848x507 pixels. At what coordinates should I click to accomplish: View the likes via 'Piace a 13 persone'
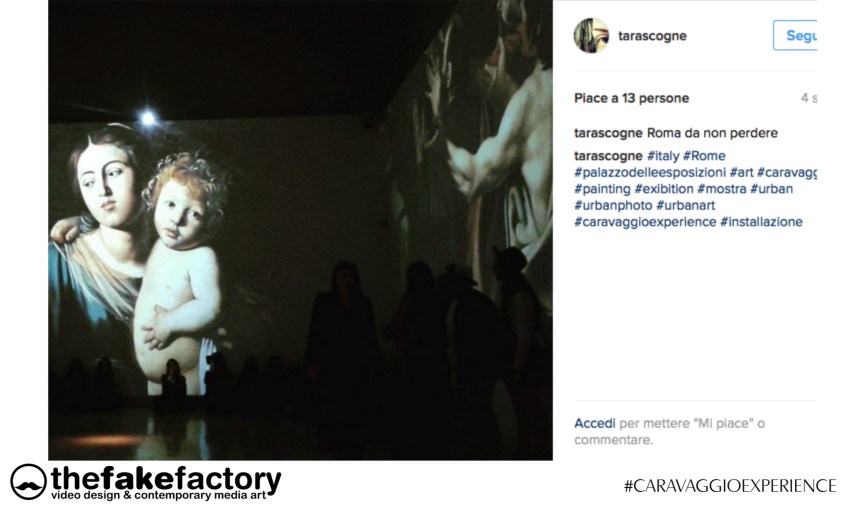coord(632,98)
